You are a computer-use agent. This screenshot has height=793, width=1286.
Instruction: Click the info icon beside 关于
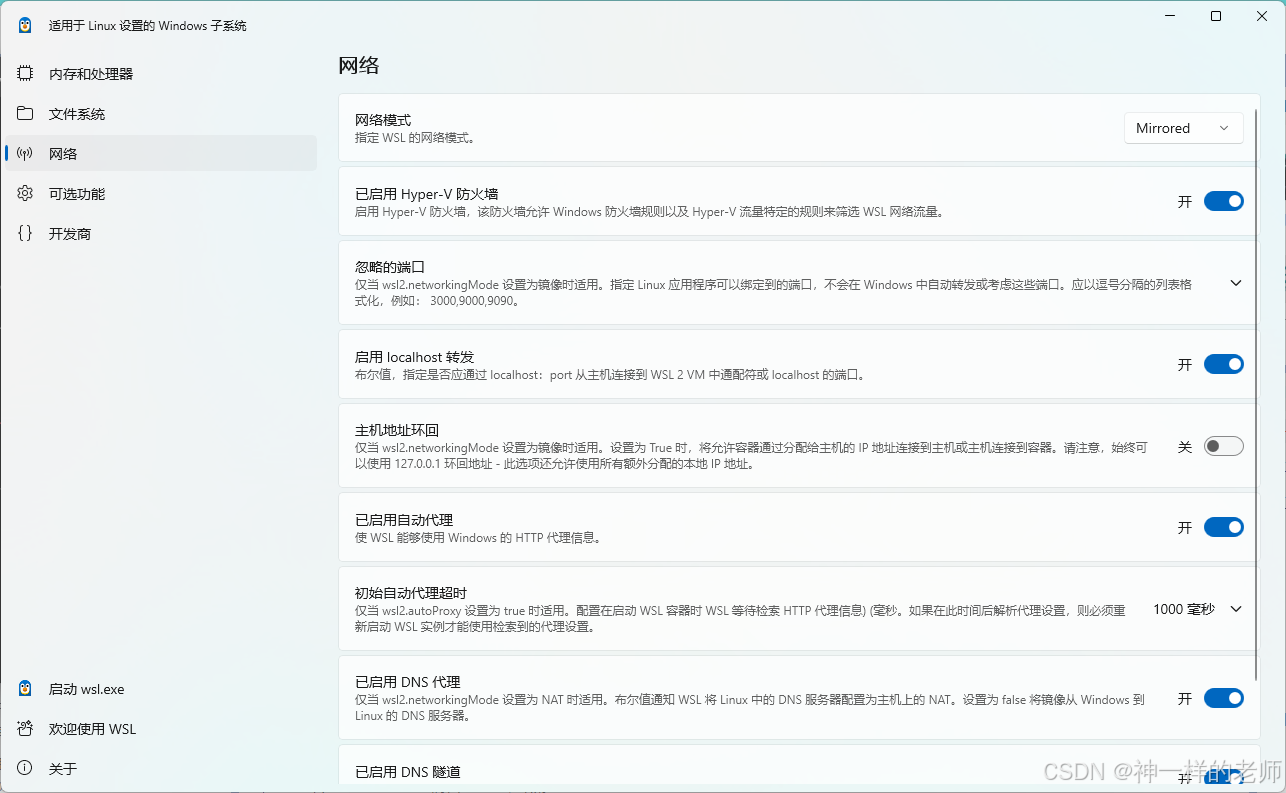[x=25, y=768]
